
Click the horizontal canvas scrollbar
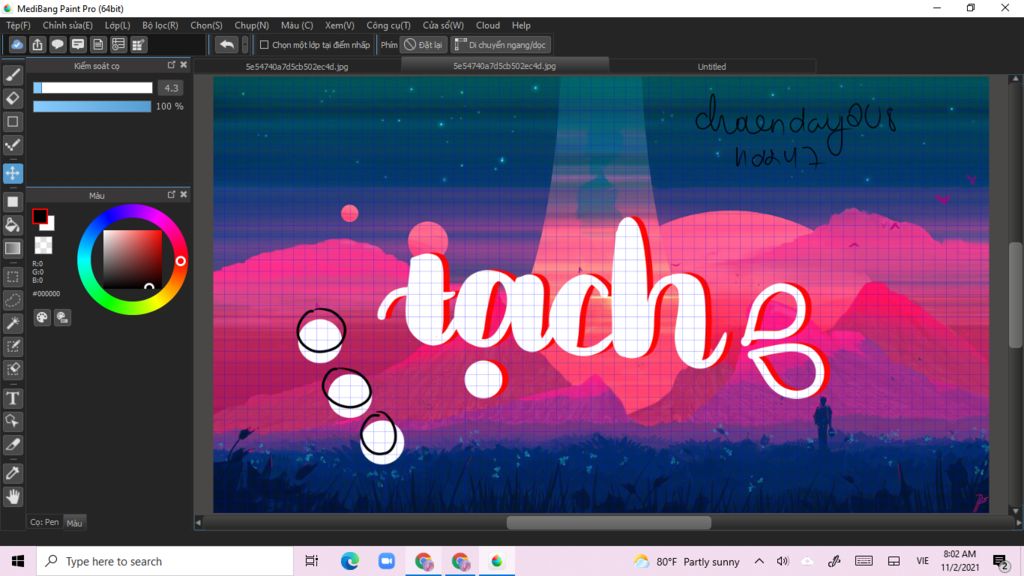pyautogui.click(x=609, y=522)
